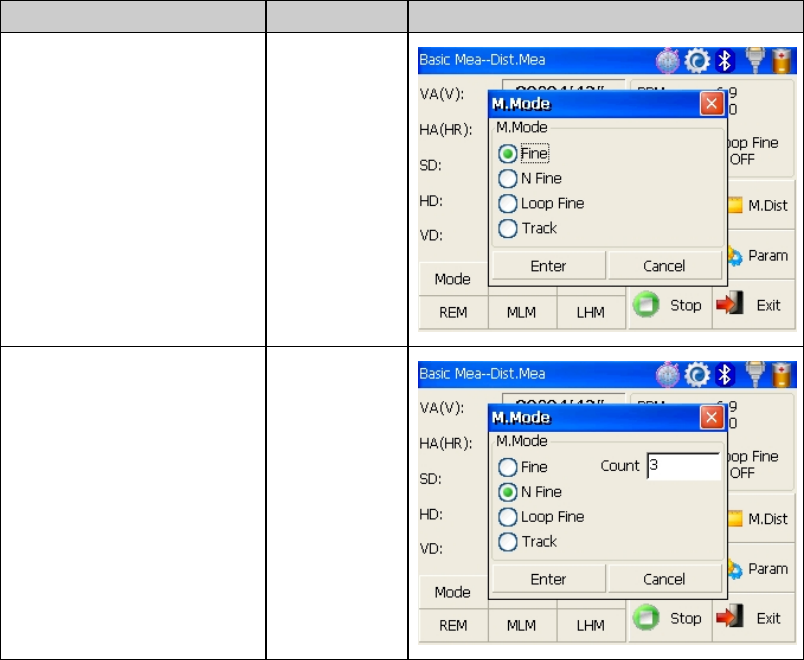Click LHM button in upper screen
Viewport: 804px width, 660px height.
coord(591,312)
